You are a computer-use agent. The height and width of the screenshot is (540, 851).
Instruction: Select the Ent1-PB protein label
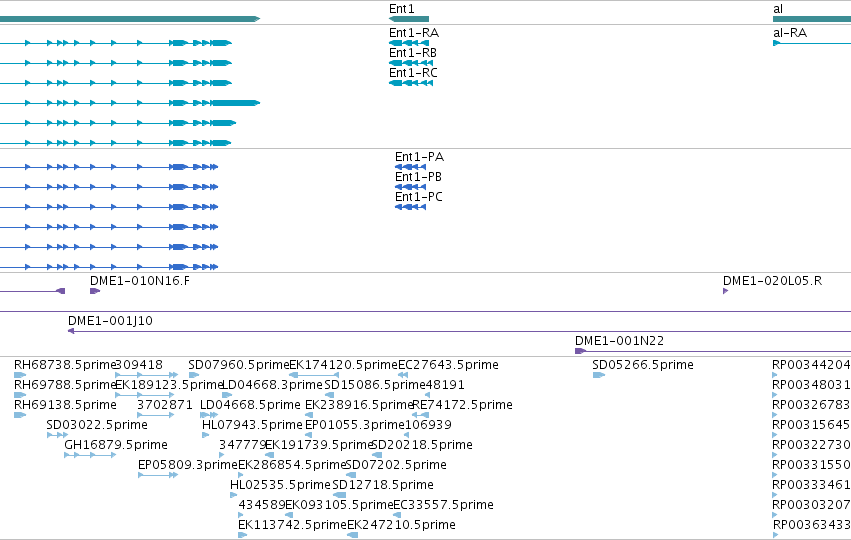click(x=418, y=177)
